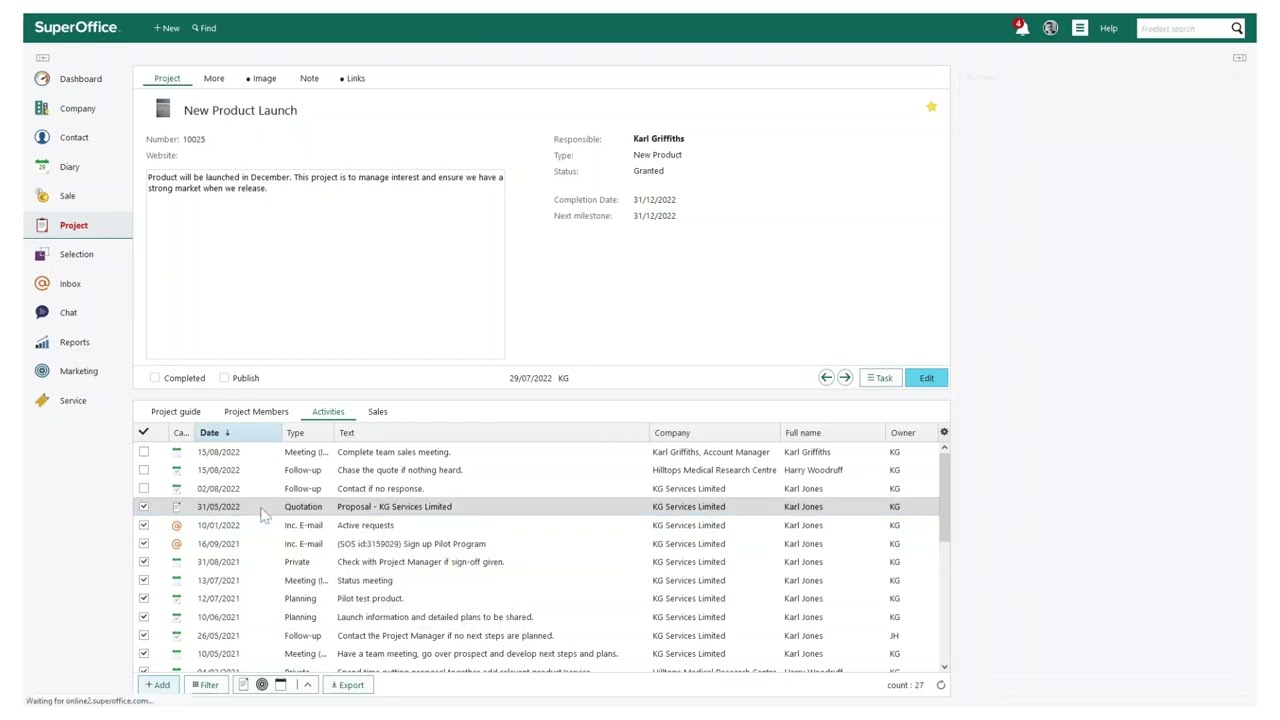The height and width of the screenshot is (720, 1280).
Task: Open the Help link
Action: click(1108, 28)
